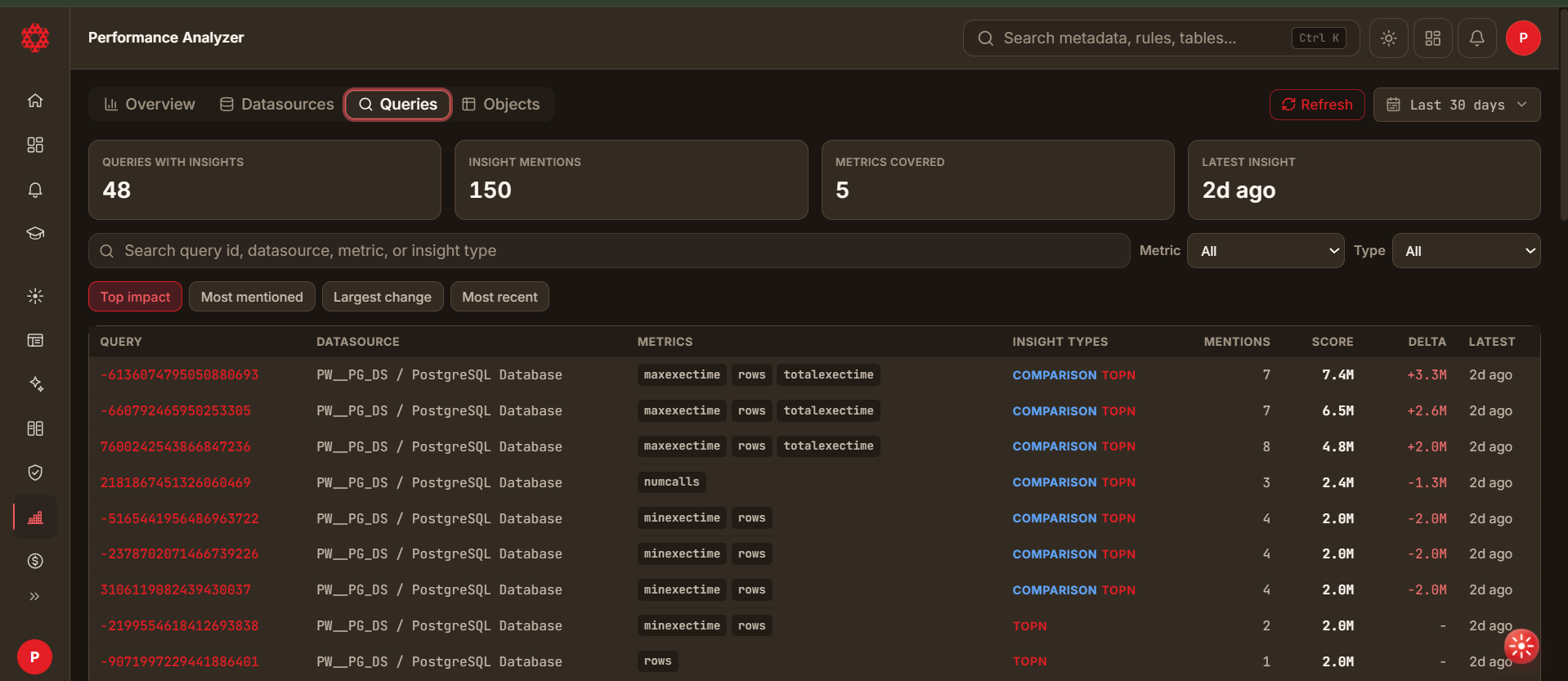The width and height of the screenshot is (1568, 681).
Task: Open the dollar cost icon in the sidebar
Action: tap(35, 561)
